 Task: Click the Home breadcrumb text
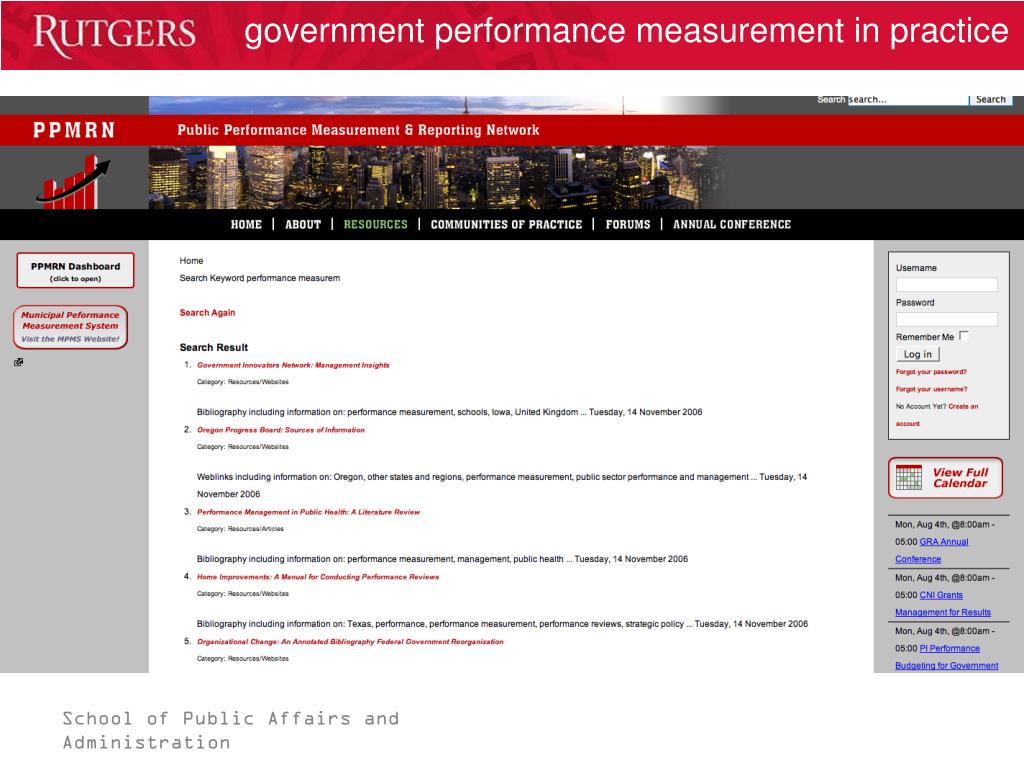point(191,261)
